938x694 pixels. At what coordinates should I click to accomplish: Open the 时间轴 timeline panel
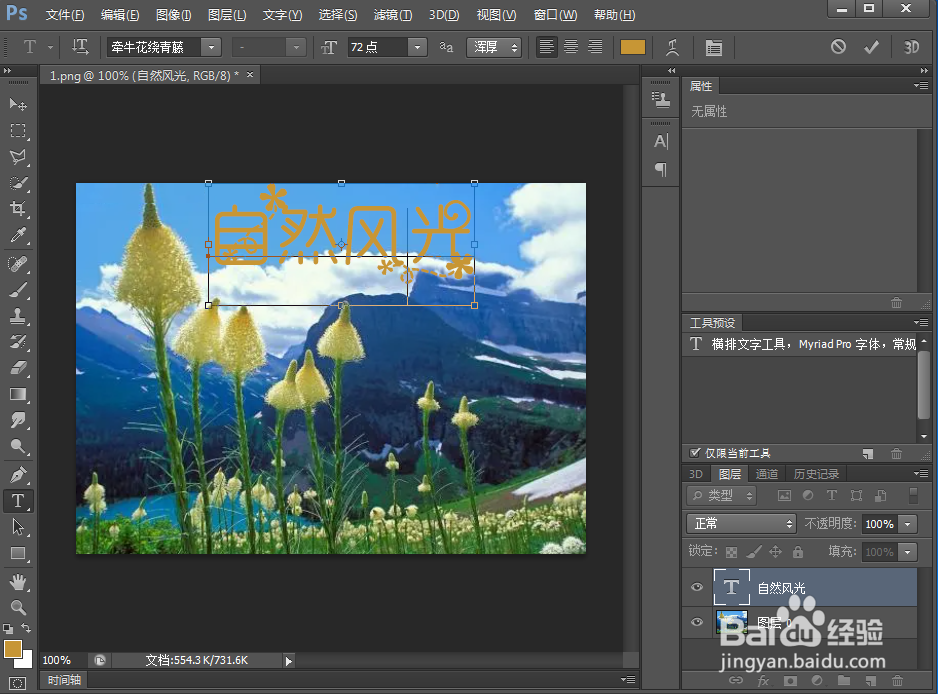pyautogui.click(x=64, y=680)
